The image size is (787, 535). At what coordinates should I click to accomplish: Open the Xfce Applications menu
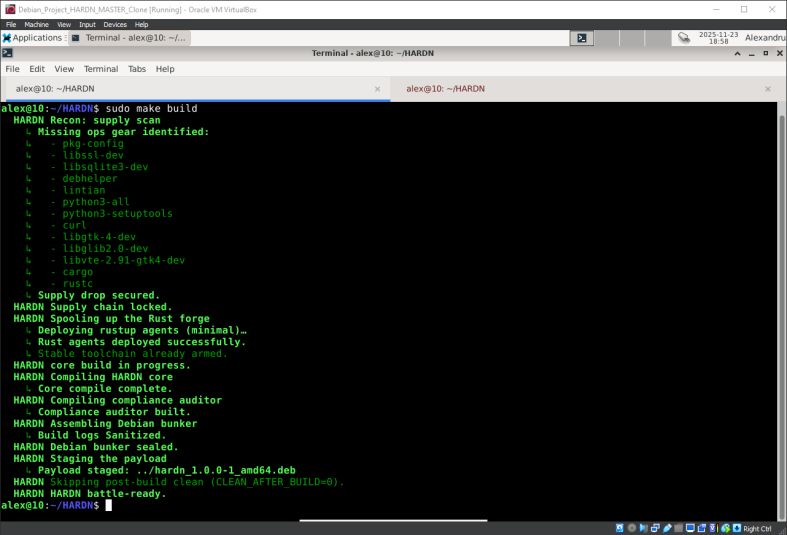pyautogui.click(x=33, y=38)
